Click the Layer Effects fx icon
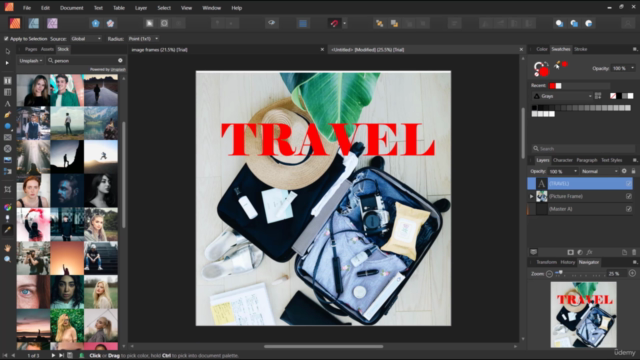The height and width of the screenshot is (360, 640). pos(589,252)
